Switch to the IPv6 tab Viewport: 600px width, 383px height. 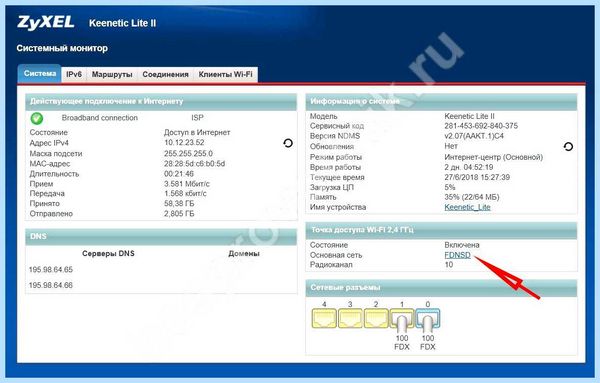pyautogui.click(x=74, y=74)
